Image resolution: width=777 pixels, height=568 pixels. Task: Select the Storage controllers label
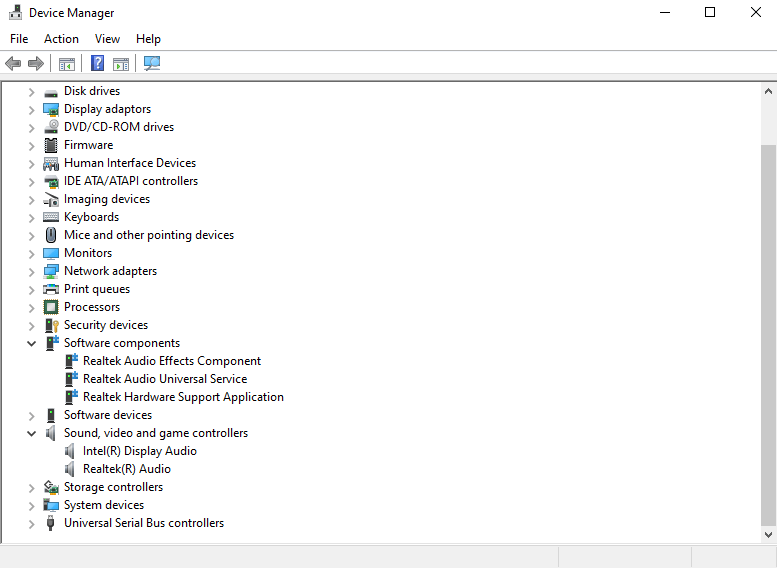pos(113,487)
